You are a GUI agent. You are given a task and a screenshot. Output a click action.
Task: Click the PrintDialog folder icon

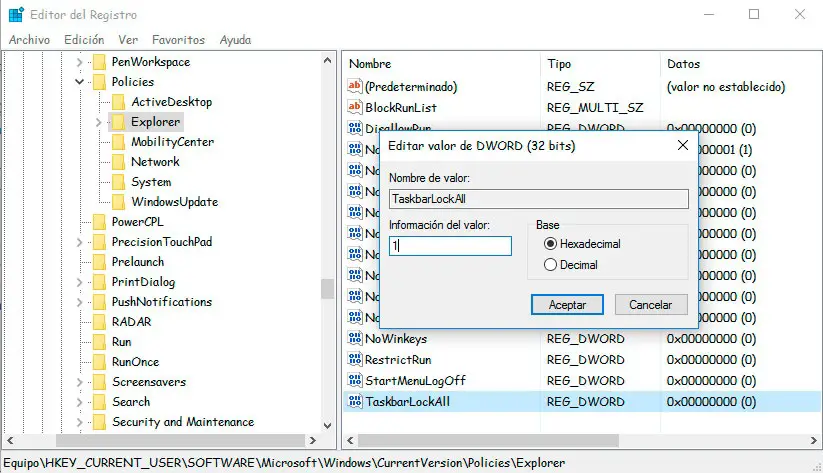[99, 282]
